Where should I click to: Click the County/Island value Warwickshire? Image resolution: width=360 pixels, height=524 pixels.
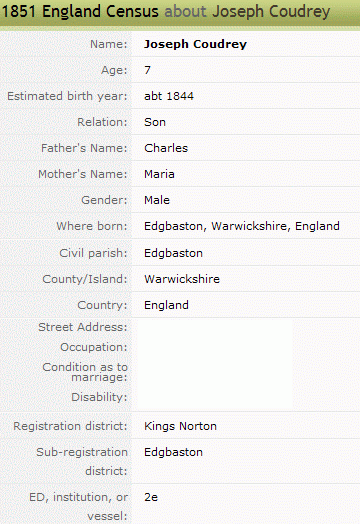click(x=182, y=279)
